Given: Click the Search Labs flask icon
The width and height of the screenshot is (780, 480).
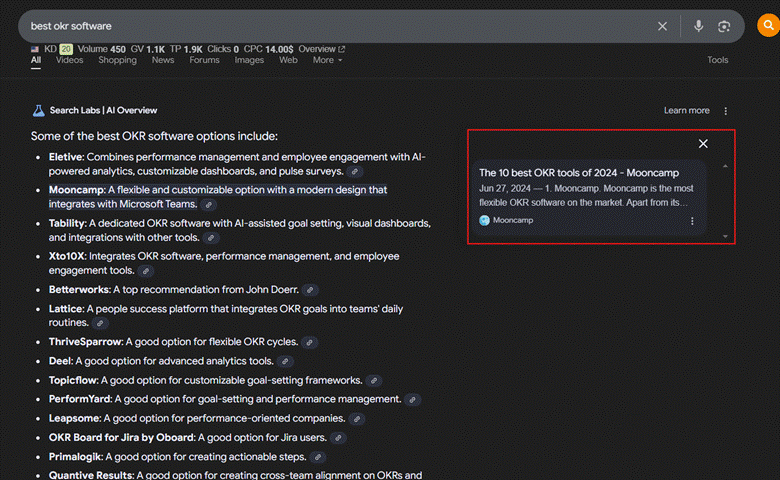Looking at the screenshot, I should point(38,110).
